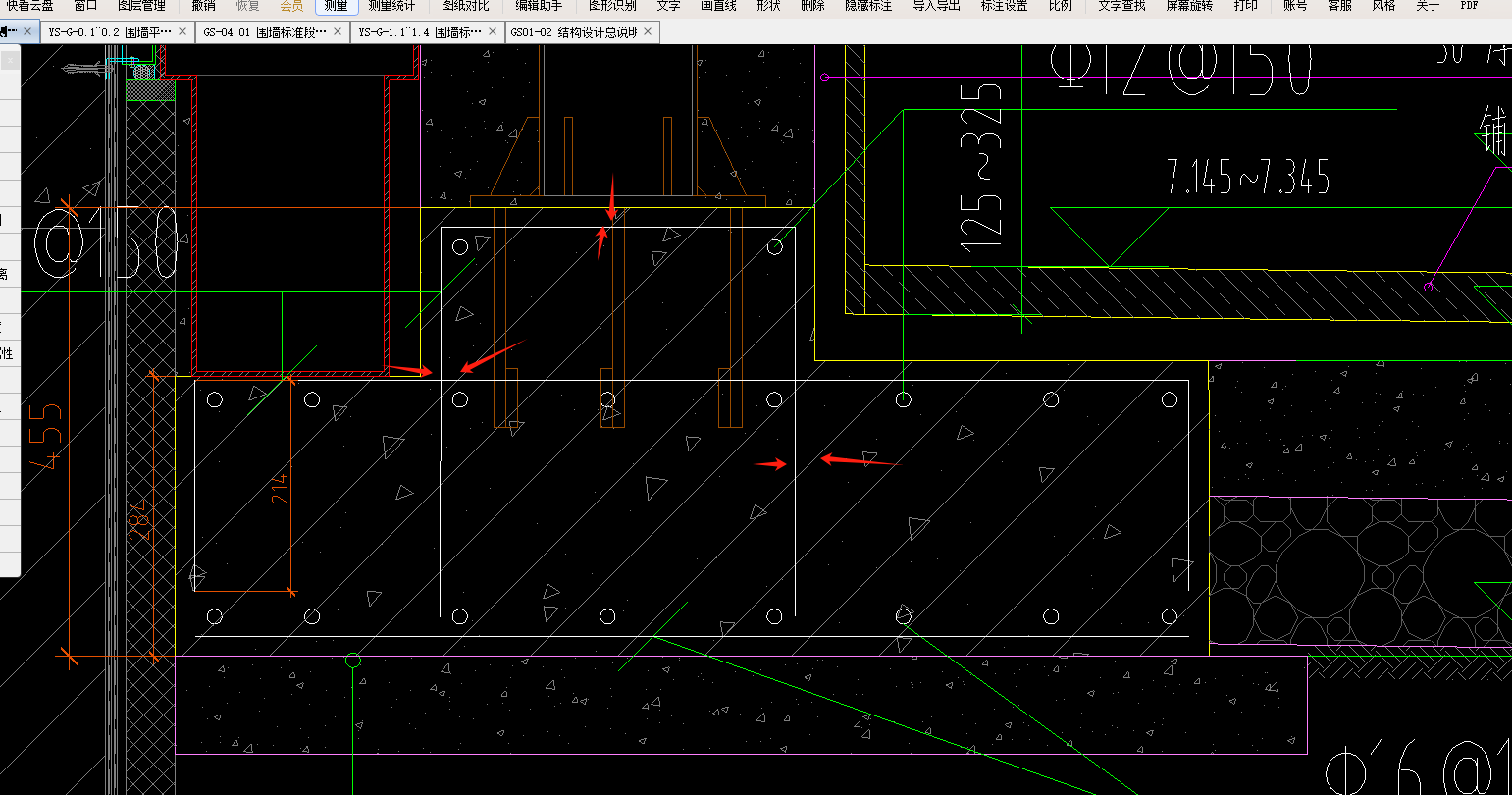Close the first partially hidden drawing tab
Screen dimensions: 1512x795
point(27,32)
